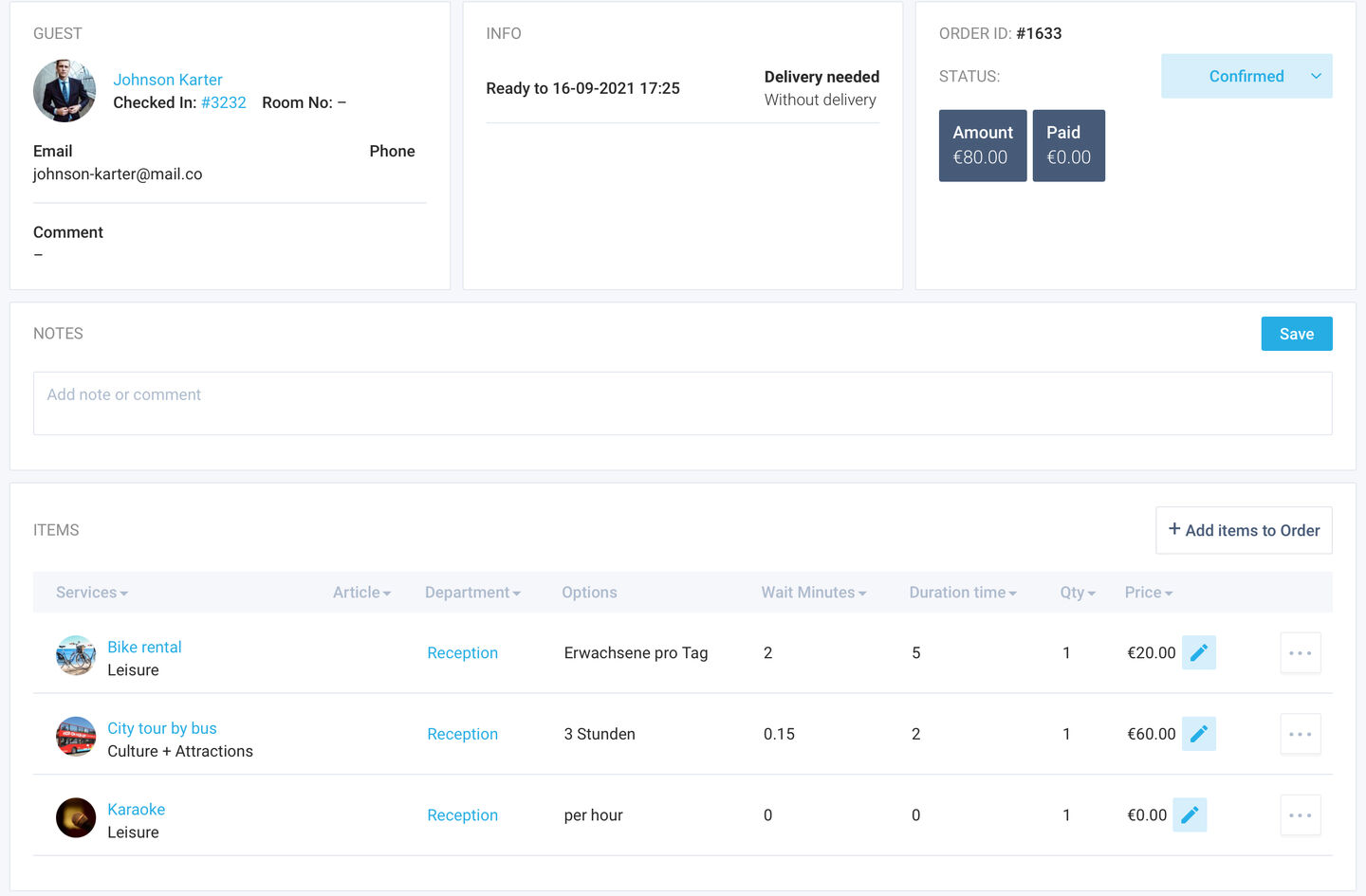
Task: Open Reception department for City tour
Action: [462, 734]
